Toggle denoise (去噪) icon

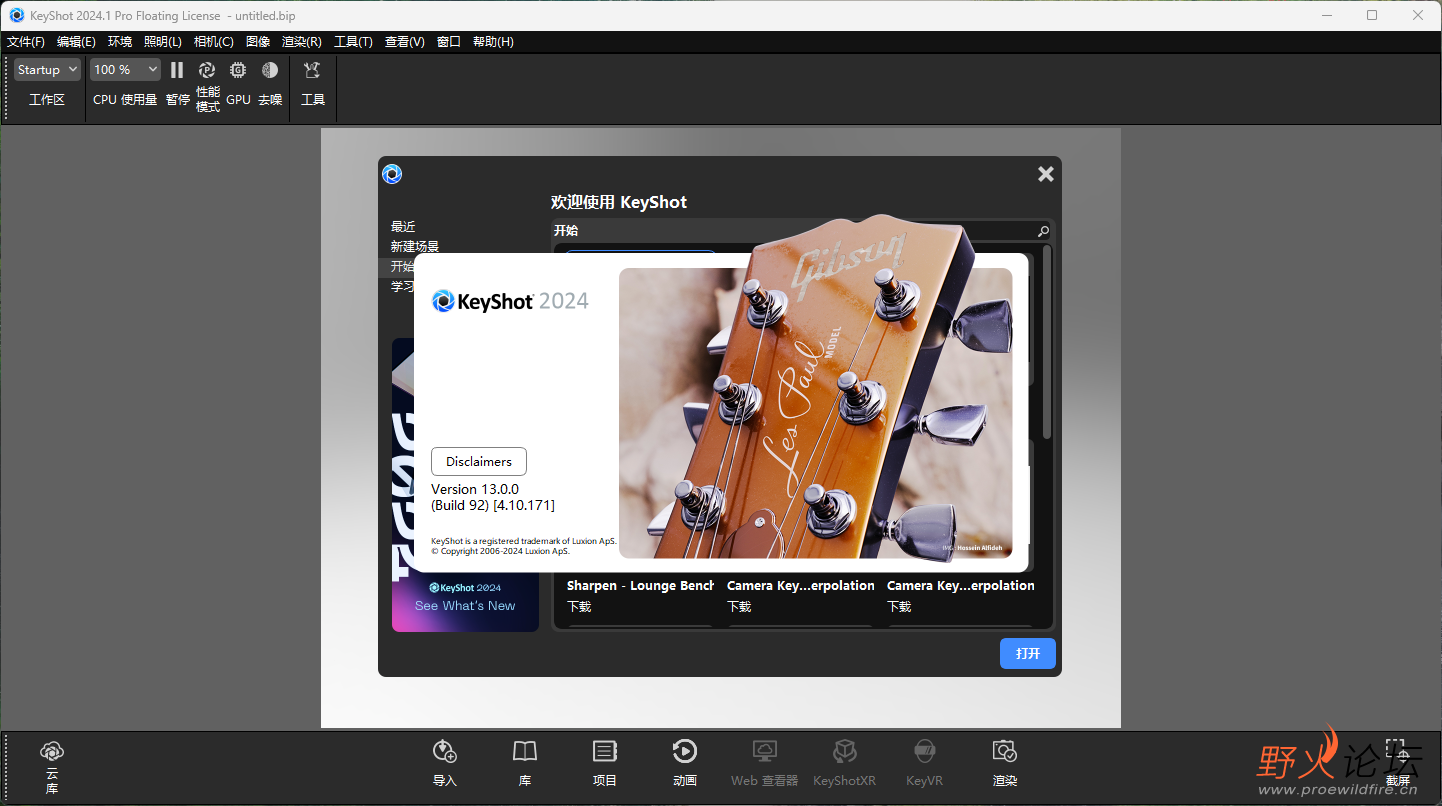pyautogui.click(x=270, y=70)
